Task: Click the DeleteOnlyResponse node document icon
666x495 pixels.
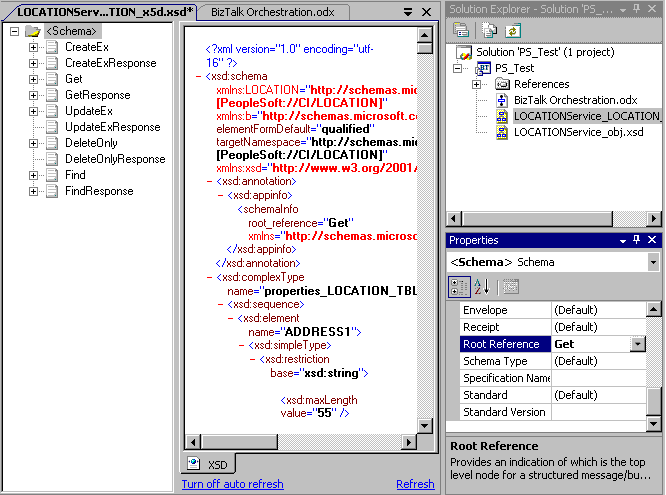Action: (x=52, y=159)
